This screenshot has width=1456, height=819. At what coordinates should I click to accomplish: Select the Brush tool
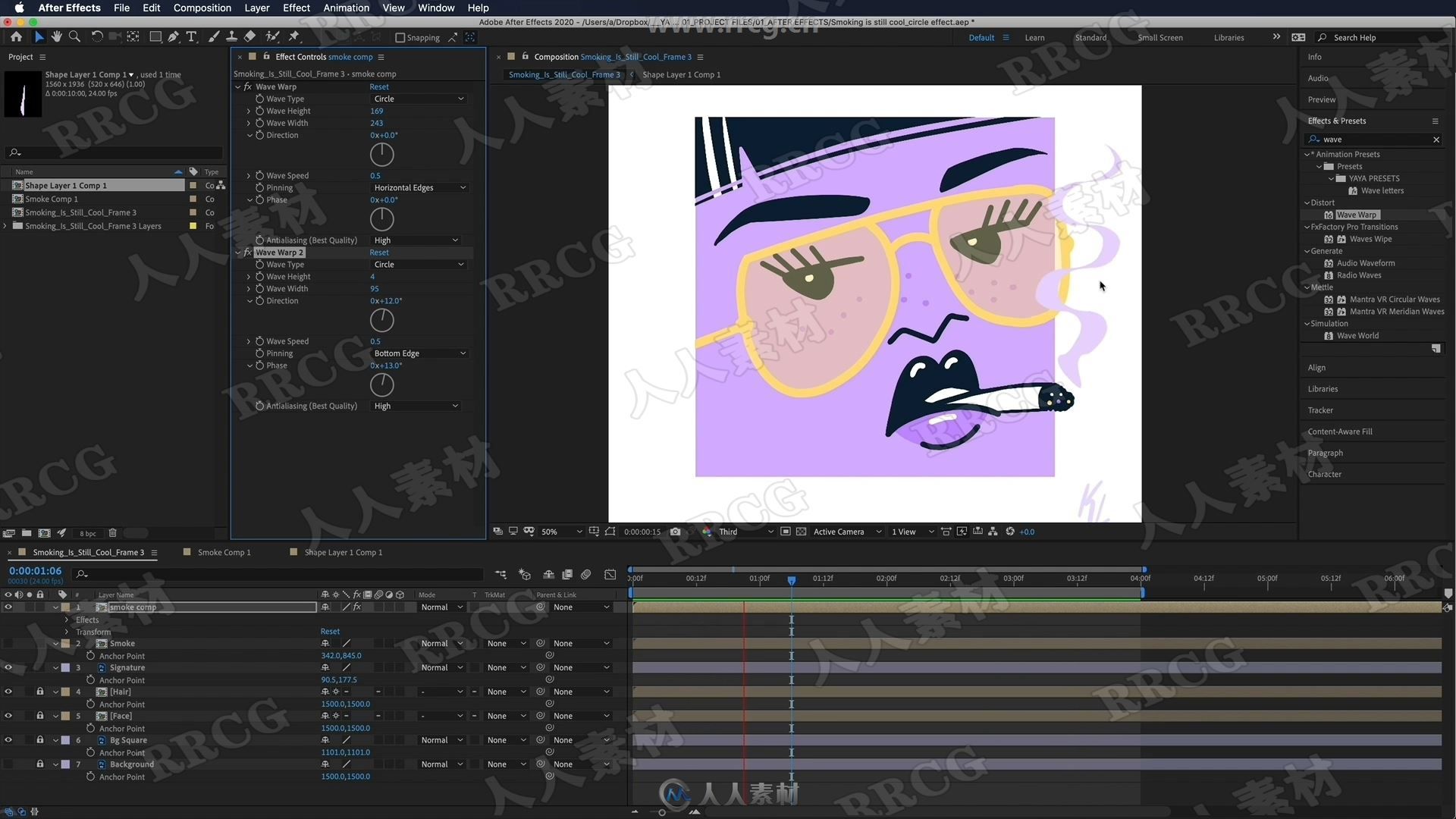(x=214, y=36)
